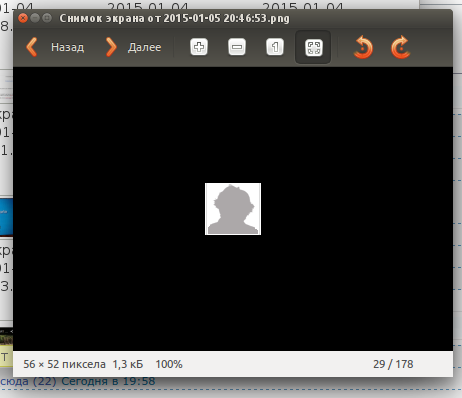This screenshot has width=462, height=398.
Task: Click the avatar silhouette image
Action: tap(233, 209)
